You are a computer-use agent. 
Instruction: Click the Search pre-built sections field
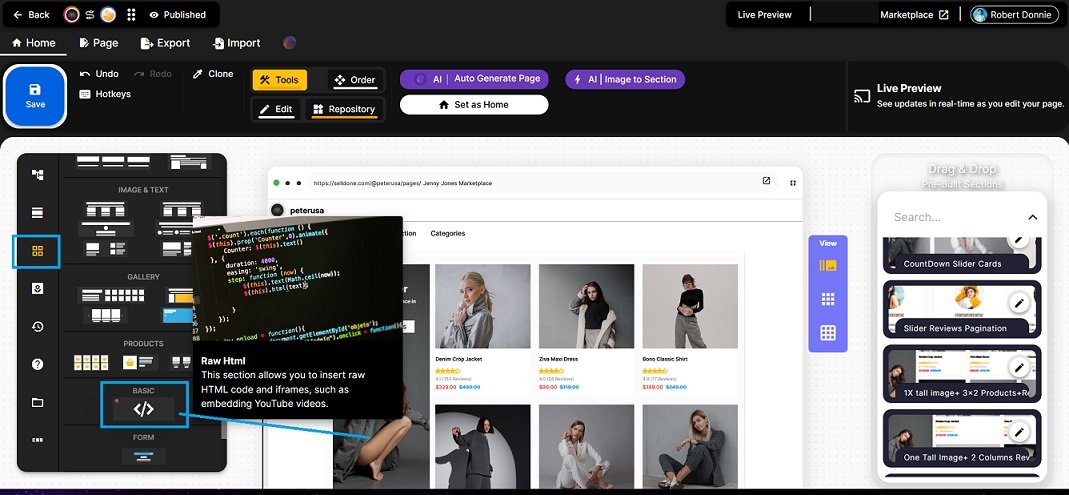click(954, 217)
